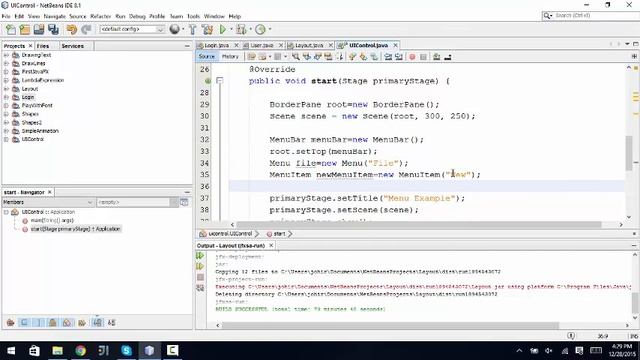Screen dimensions: 640x360
Task: Open the Run Project dropdown arrow
Action: pyautogui.click(x=231, y=29)
